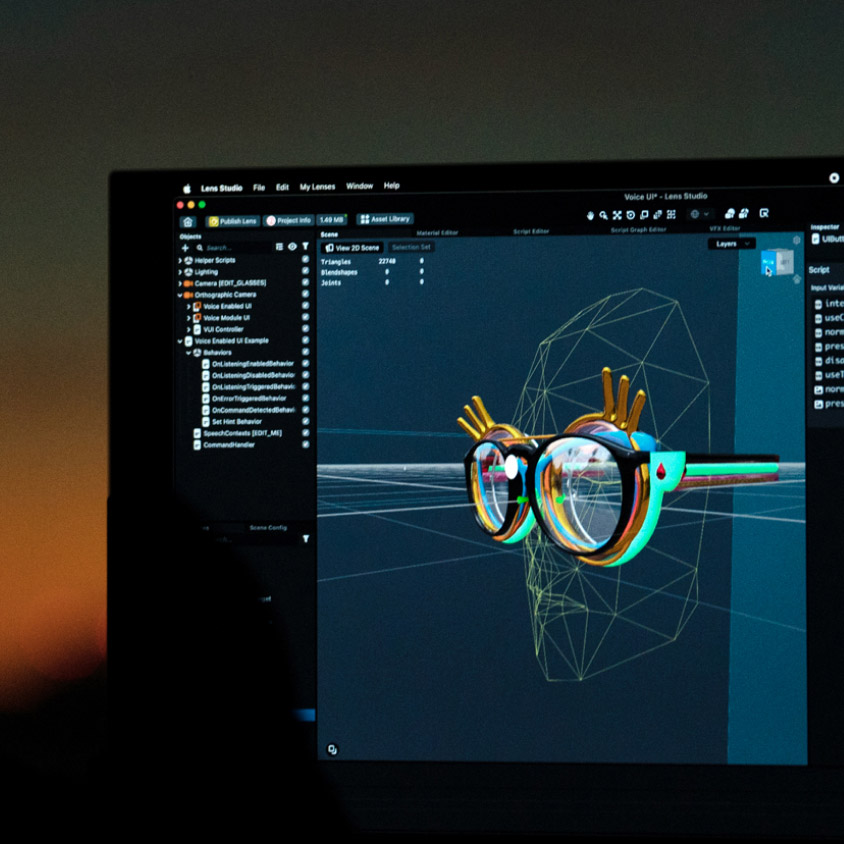
Task: Open the Window menu
Action: 360,186
